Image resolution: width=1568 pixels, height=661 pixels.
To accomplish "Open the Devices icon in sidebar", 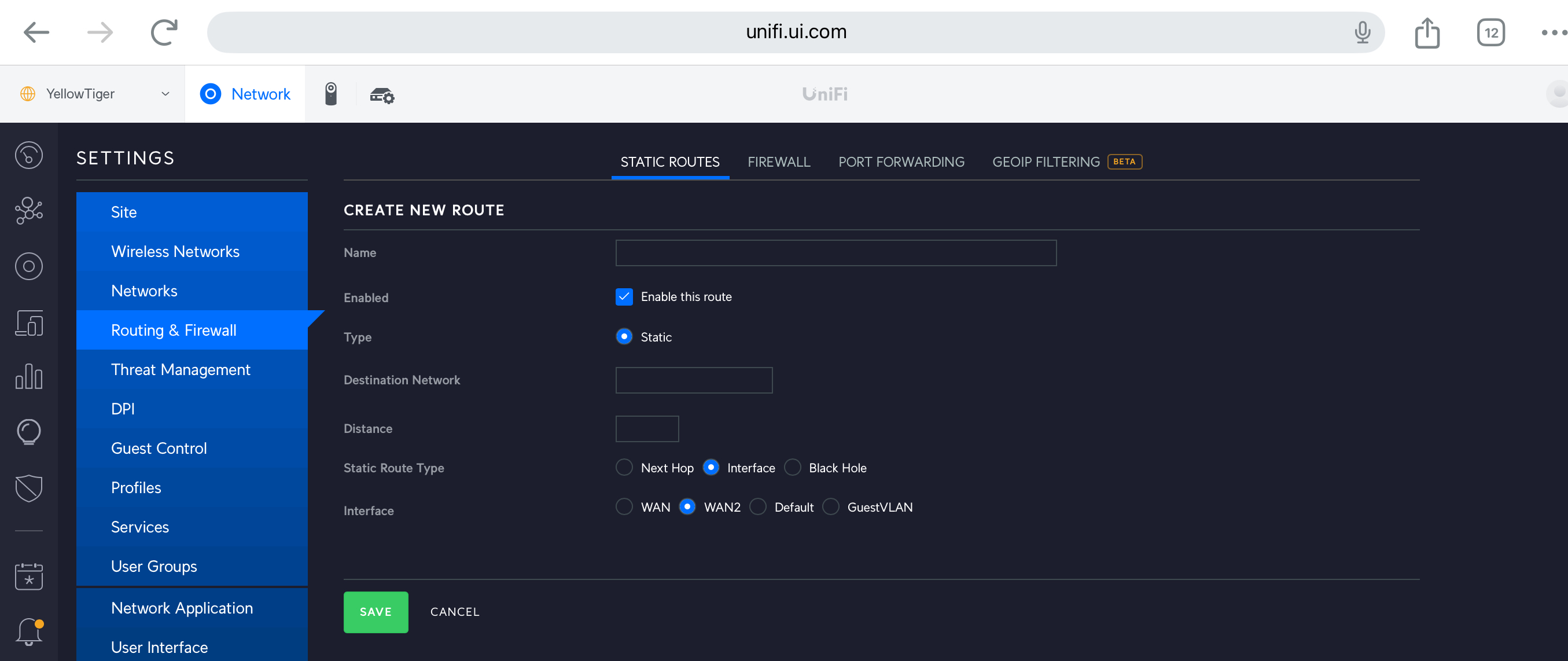I will pos(28,322).
